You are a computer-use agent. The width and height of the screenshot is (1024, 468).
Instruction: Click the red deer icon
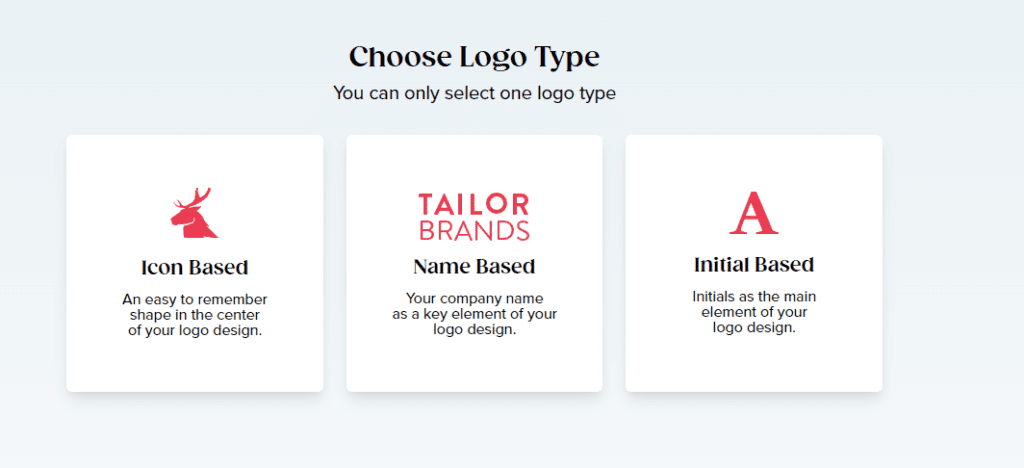click(x=194, y=218)
